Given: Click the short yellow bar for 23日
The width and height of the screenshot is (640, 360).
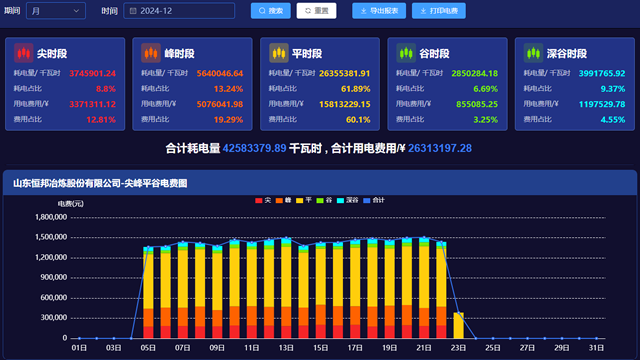Looking at the screenshot, I should coord(458,326).
